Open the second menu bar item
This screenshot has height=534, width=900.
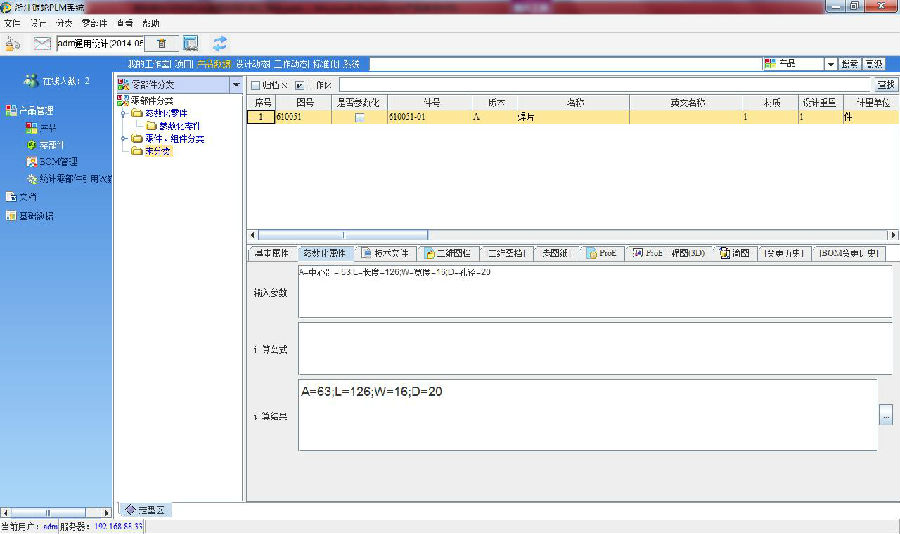38,21
